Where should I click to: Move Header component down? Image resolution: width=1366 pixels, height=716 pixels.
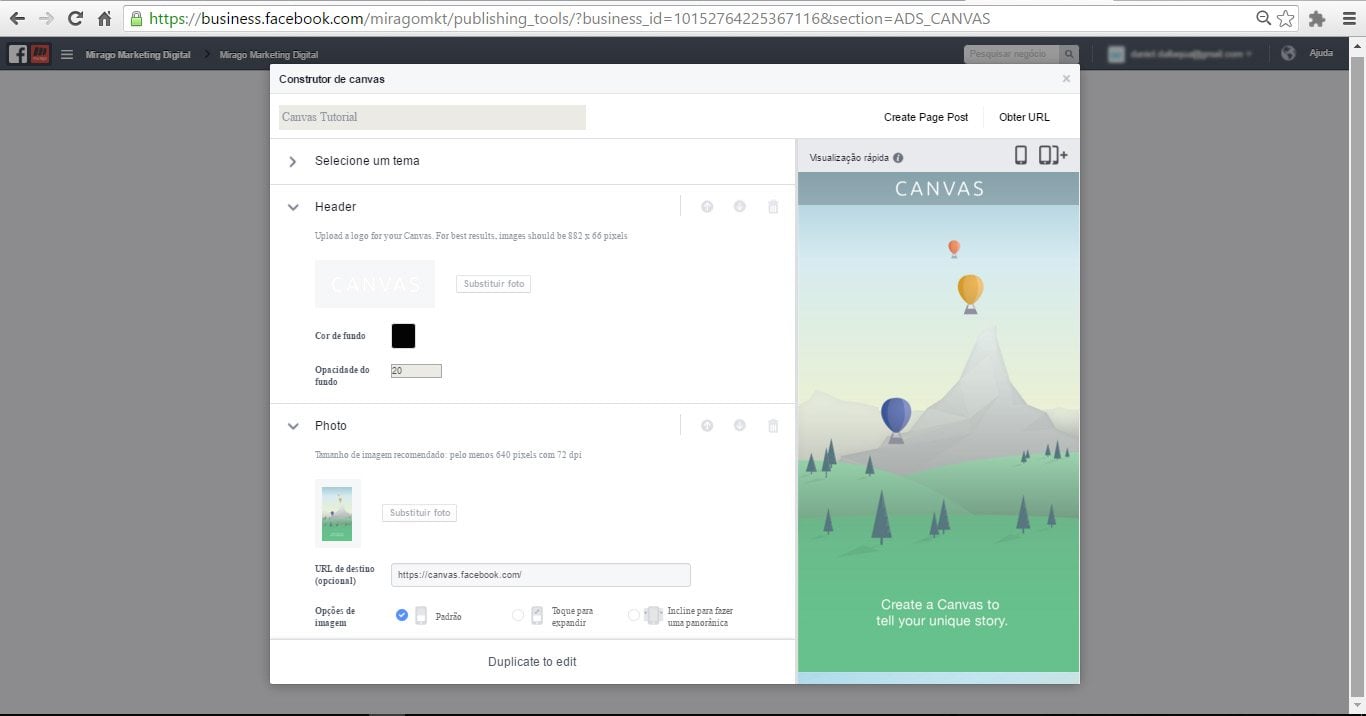[x=740, y=207]
